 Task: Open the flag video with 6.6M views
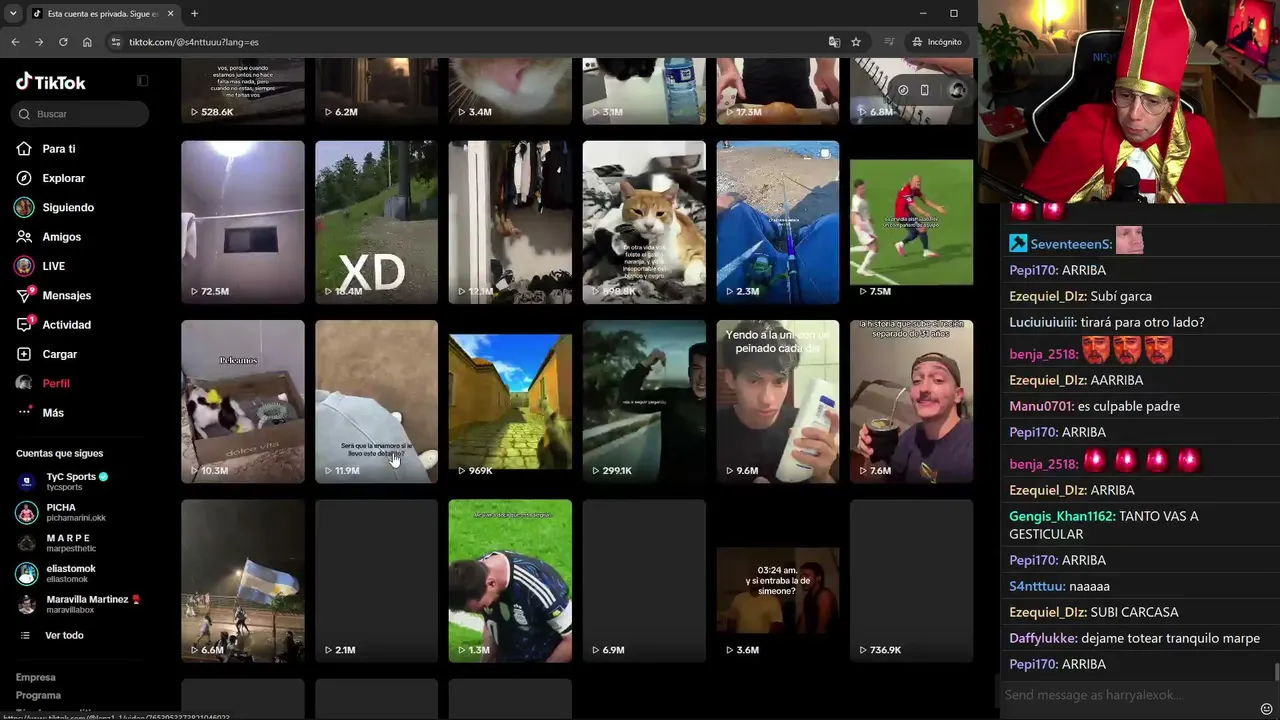(x=243, y=581)
